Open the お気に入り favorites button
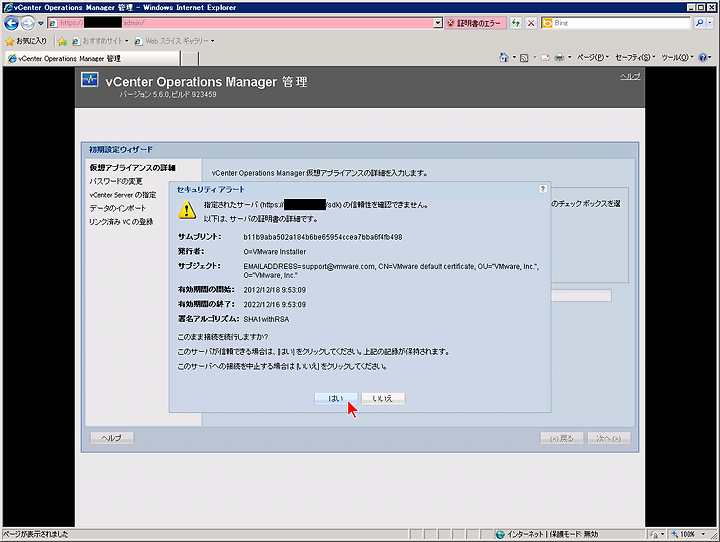 tap(26, 41)
